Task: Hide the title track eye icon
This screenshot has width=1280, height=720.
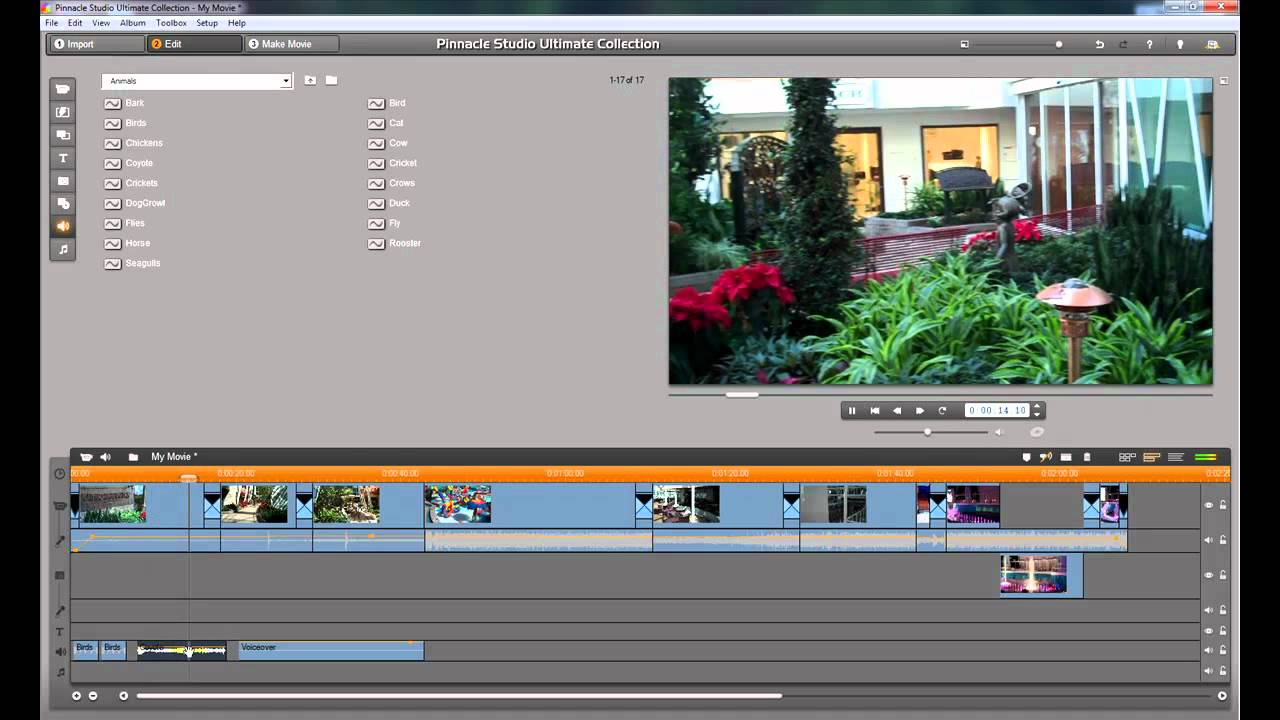Action: click(x=1208, y=631)
